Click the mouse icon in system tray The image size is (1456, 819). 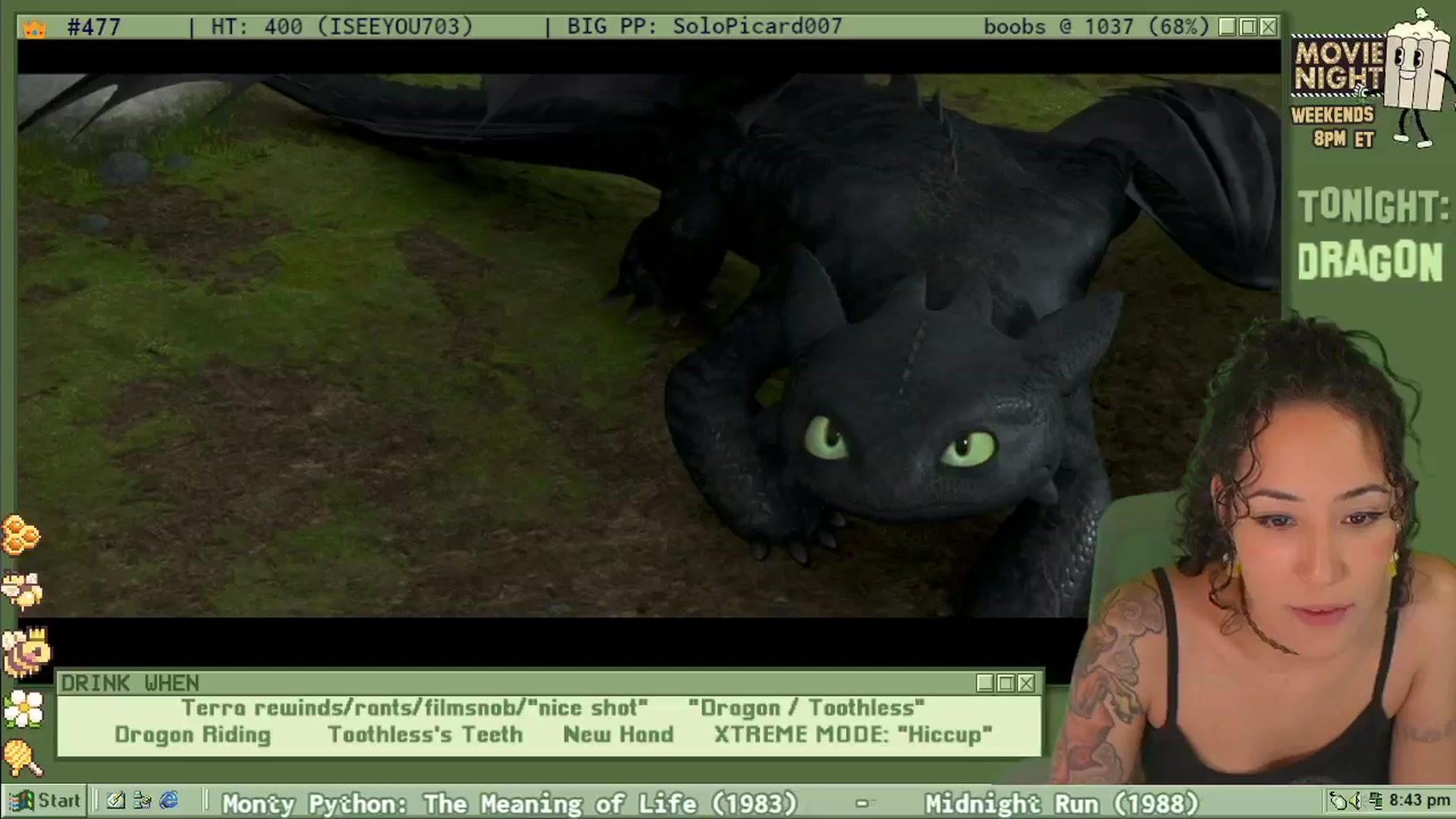1339,801
